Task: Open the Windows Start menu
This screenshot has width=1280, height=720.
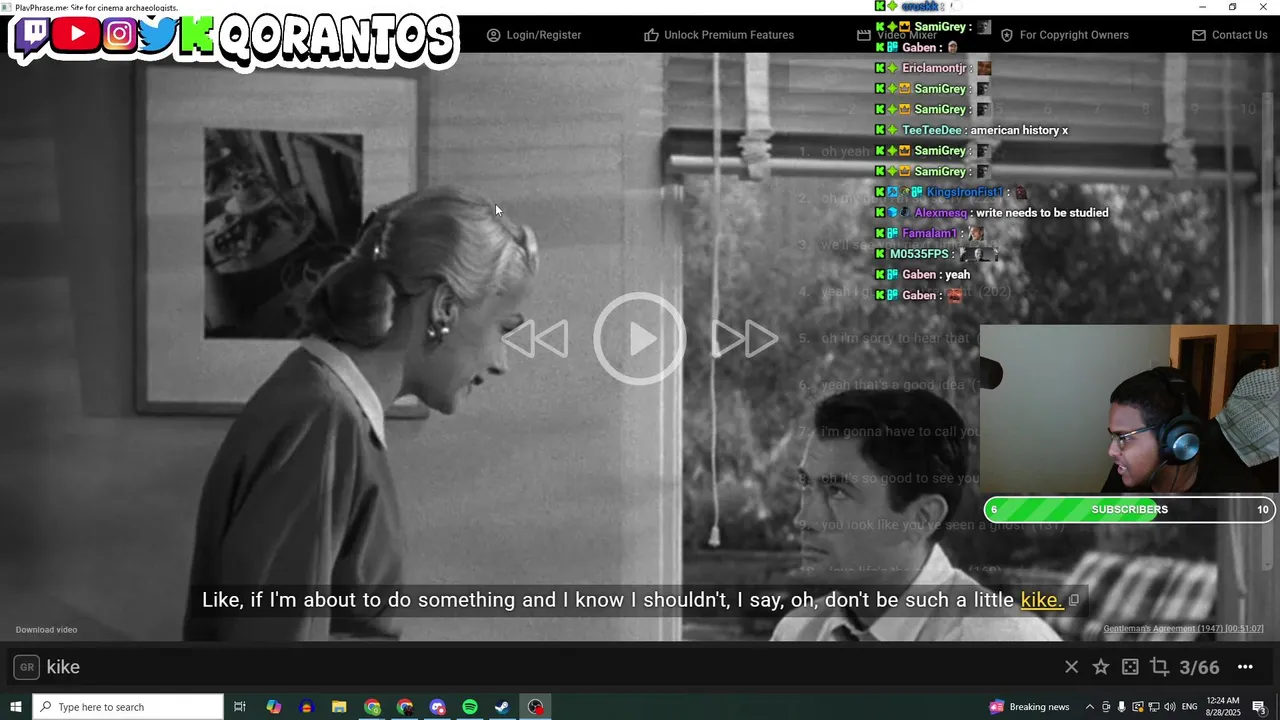Action: (16, 707)
